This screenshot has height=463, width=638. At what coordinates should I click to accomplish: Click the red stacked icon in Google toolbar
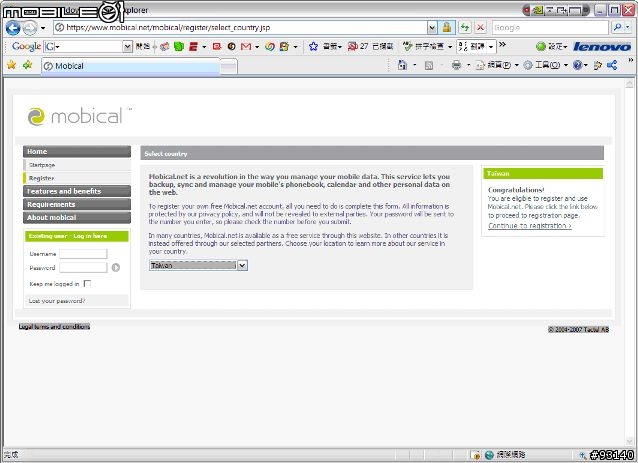tap(193, 47)
